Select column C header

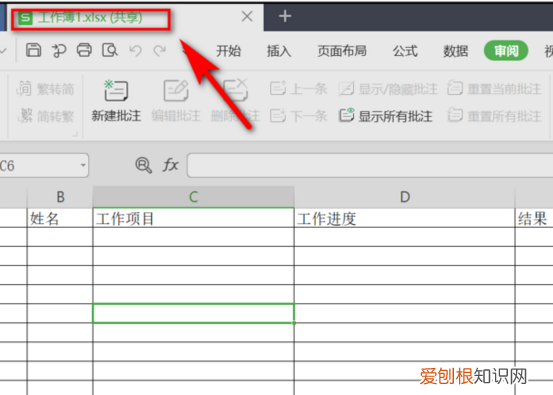coord(193,197)
